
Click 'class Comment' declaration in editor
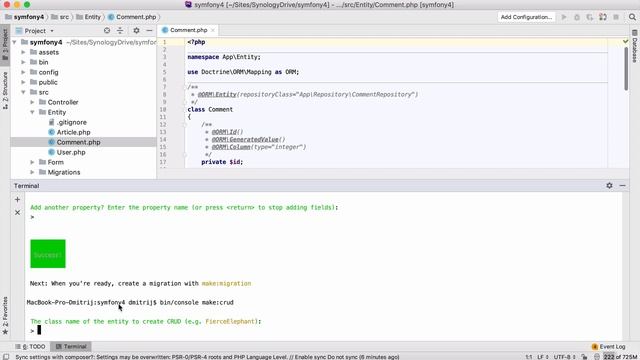pos(210,109)
